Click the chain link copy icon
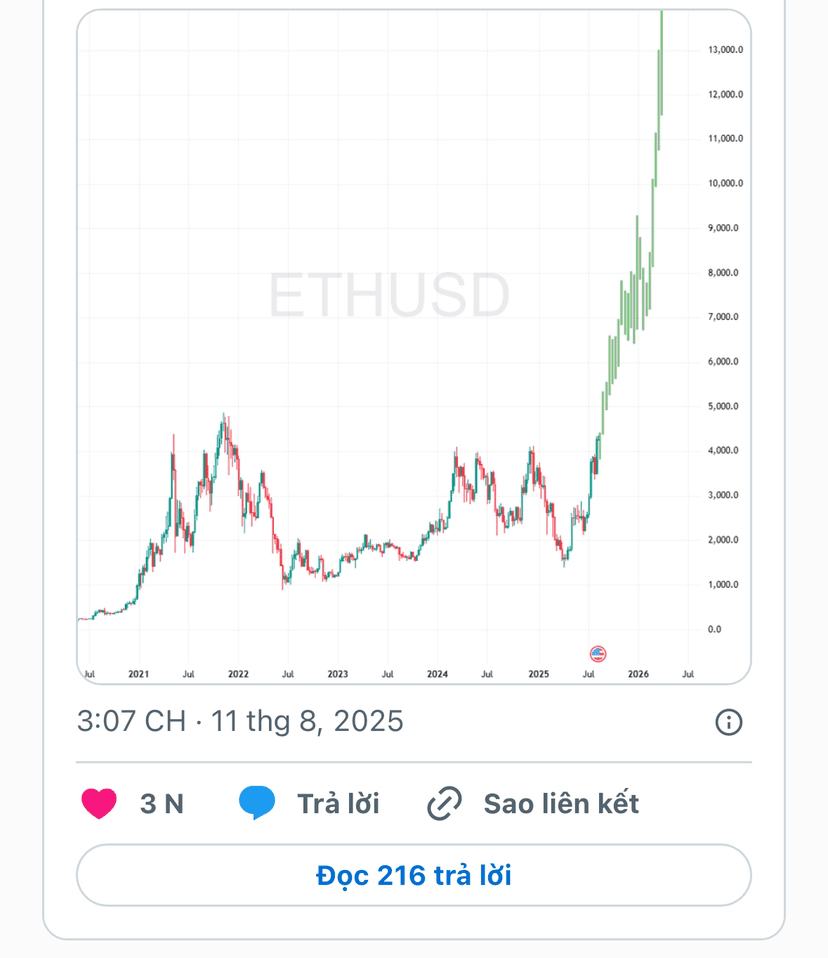The width and height of the screenshot is (828, 958). coord(444,803)
